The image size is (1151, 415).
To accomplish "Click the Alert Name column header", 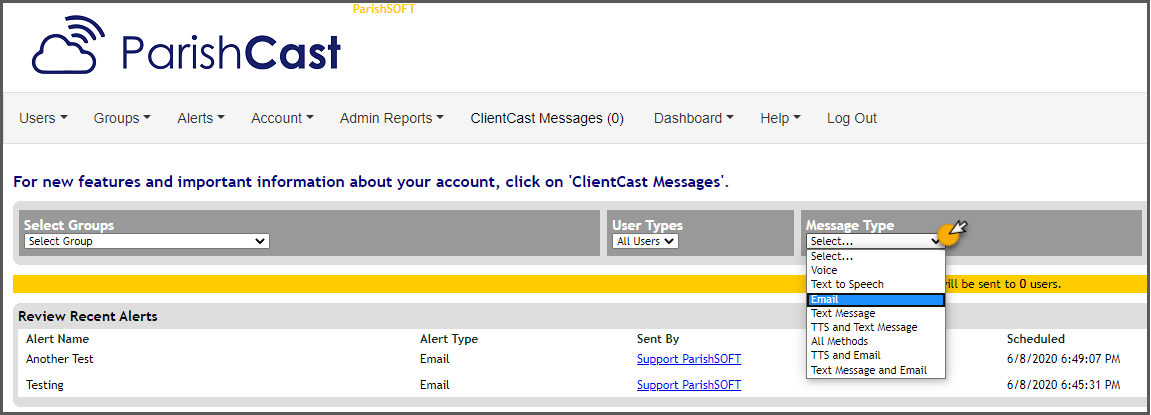I will (57, 339).
